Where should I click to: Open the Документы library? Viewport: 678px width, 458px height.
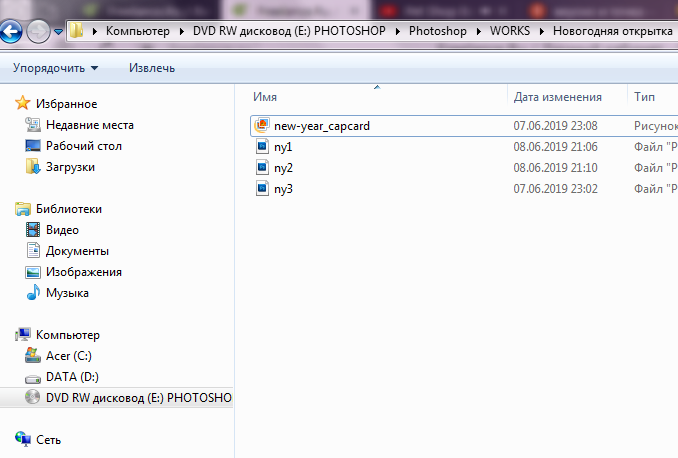coord(77,251)
